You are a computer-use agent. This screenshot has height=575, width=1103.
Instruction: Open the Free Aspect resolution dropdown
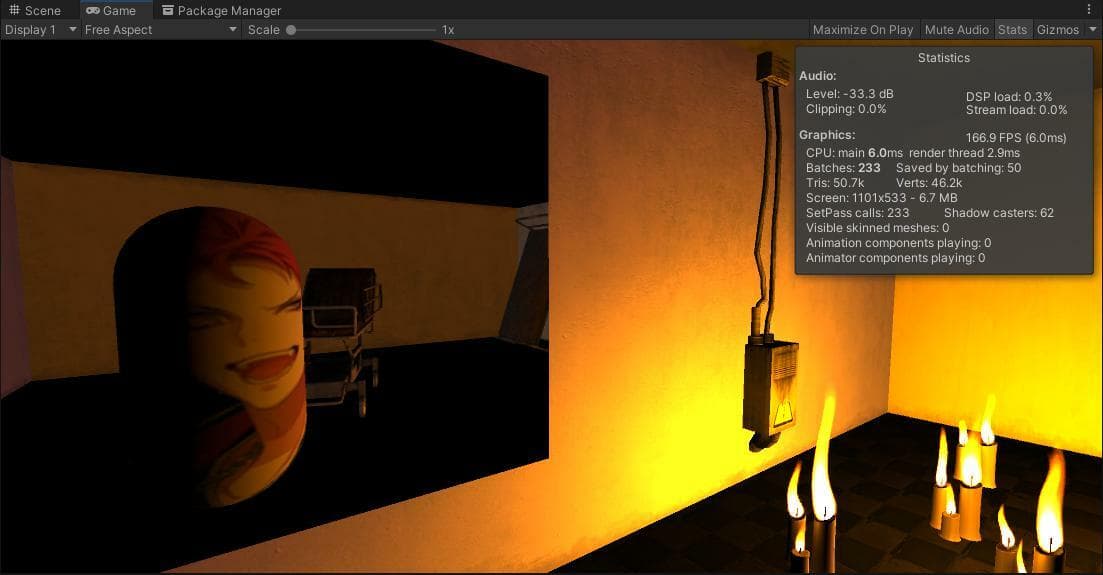[x=160, y=30]
